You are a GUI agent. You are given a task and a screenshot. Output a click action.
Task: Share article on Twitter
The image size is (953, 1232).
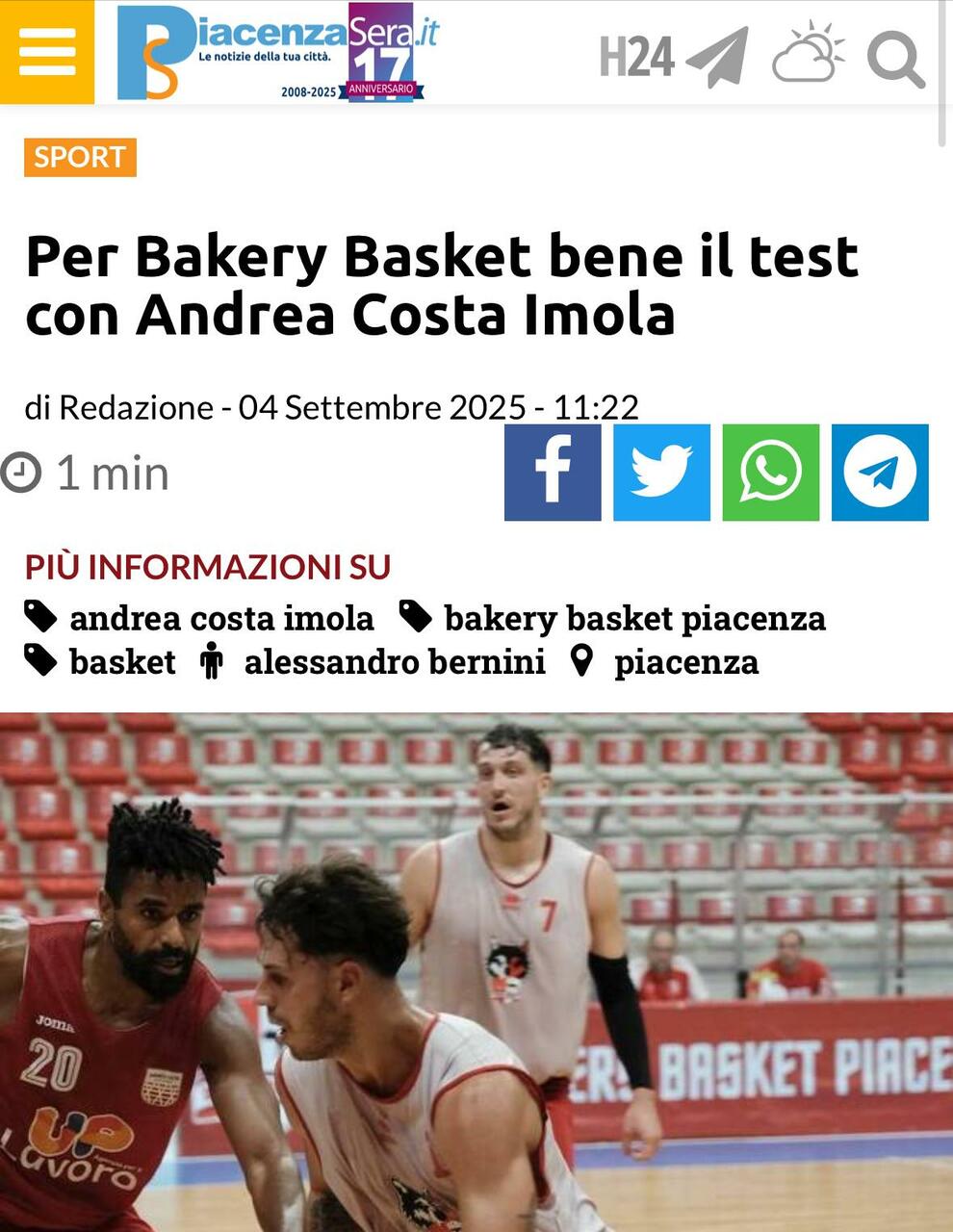(x=661, y=473)
